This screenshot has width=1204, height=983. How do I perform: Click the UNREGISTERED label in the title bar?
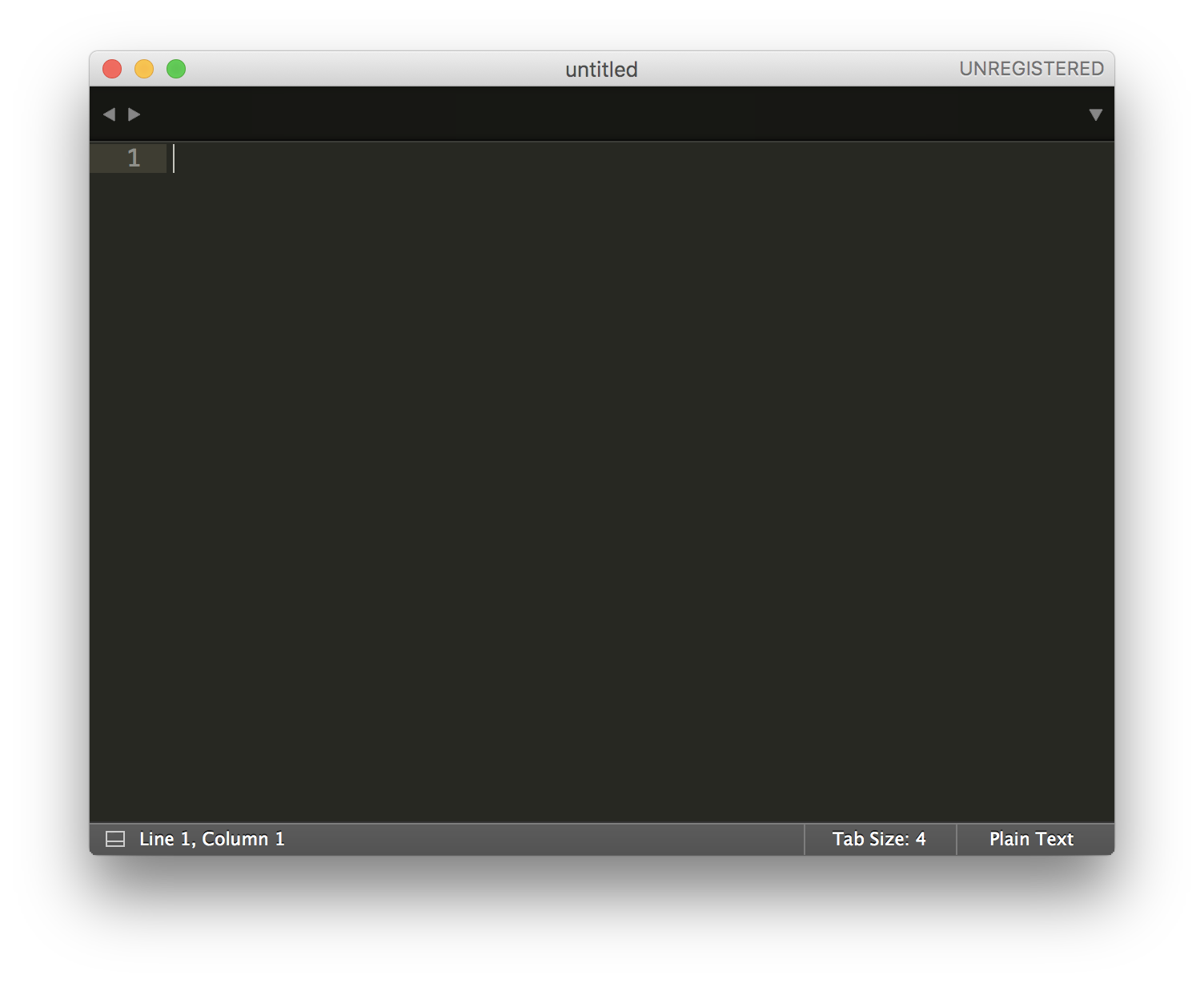tap(1031, 69)
